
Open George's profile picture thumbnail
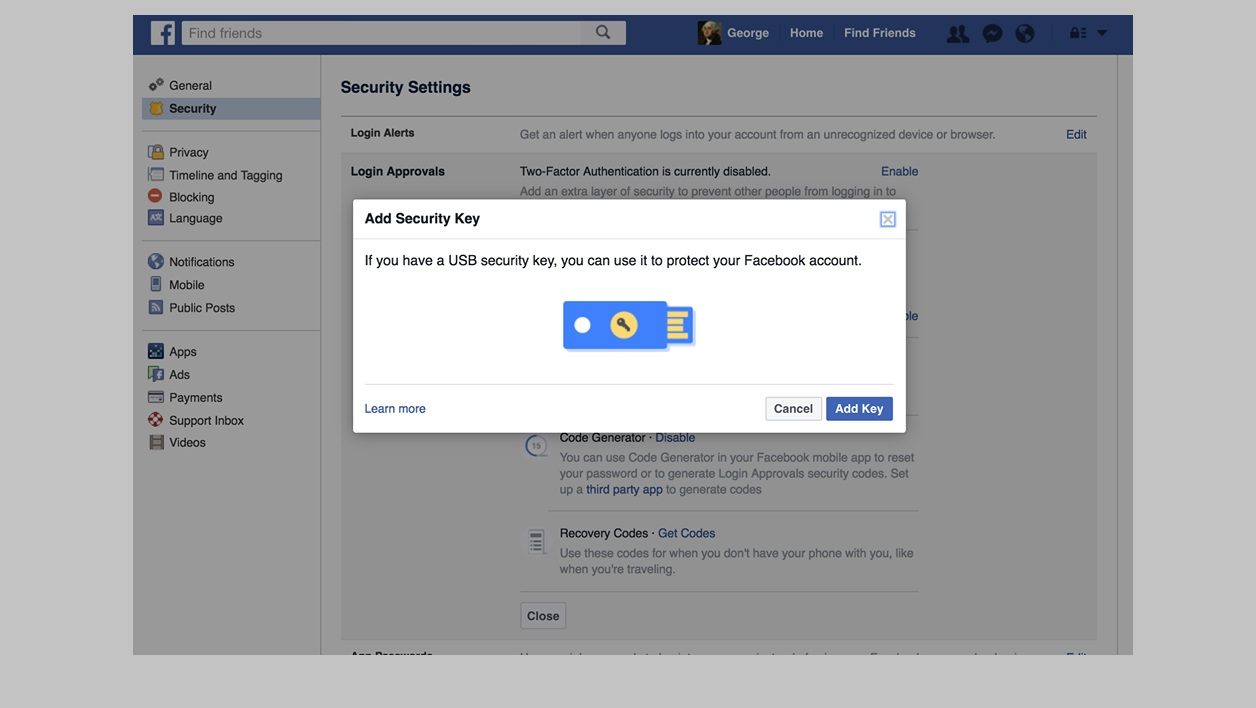(x=710, y=33)
